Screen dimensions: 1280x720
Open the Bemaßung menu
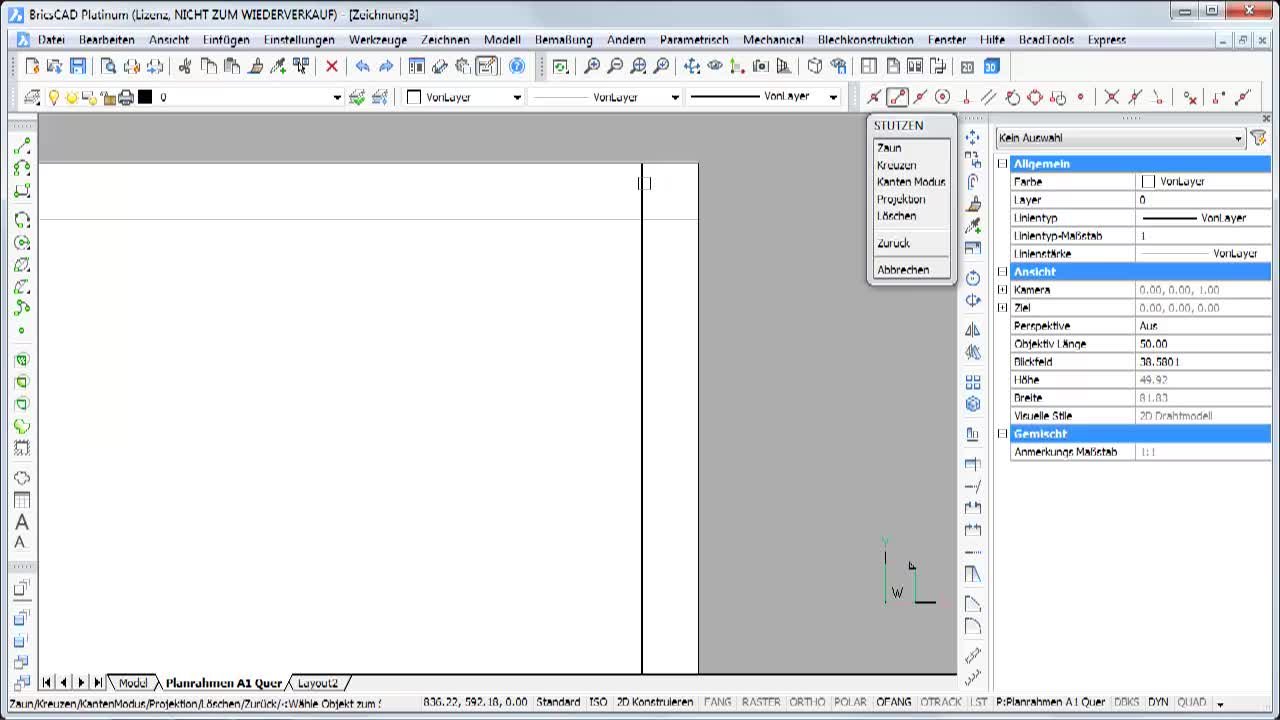coord(564,40)
